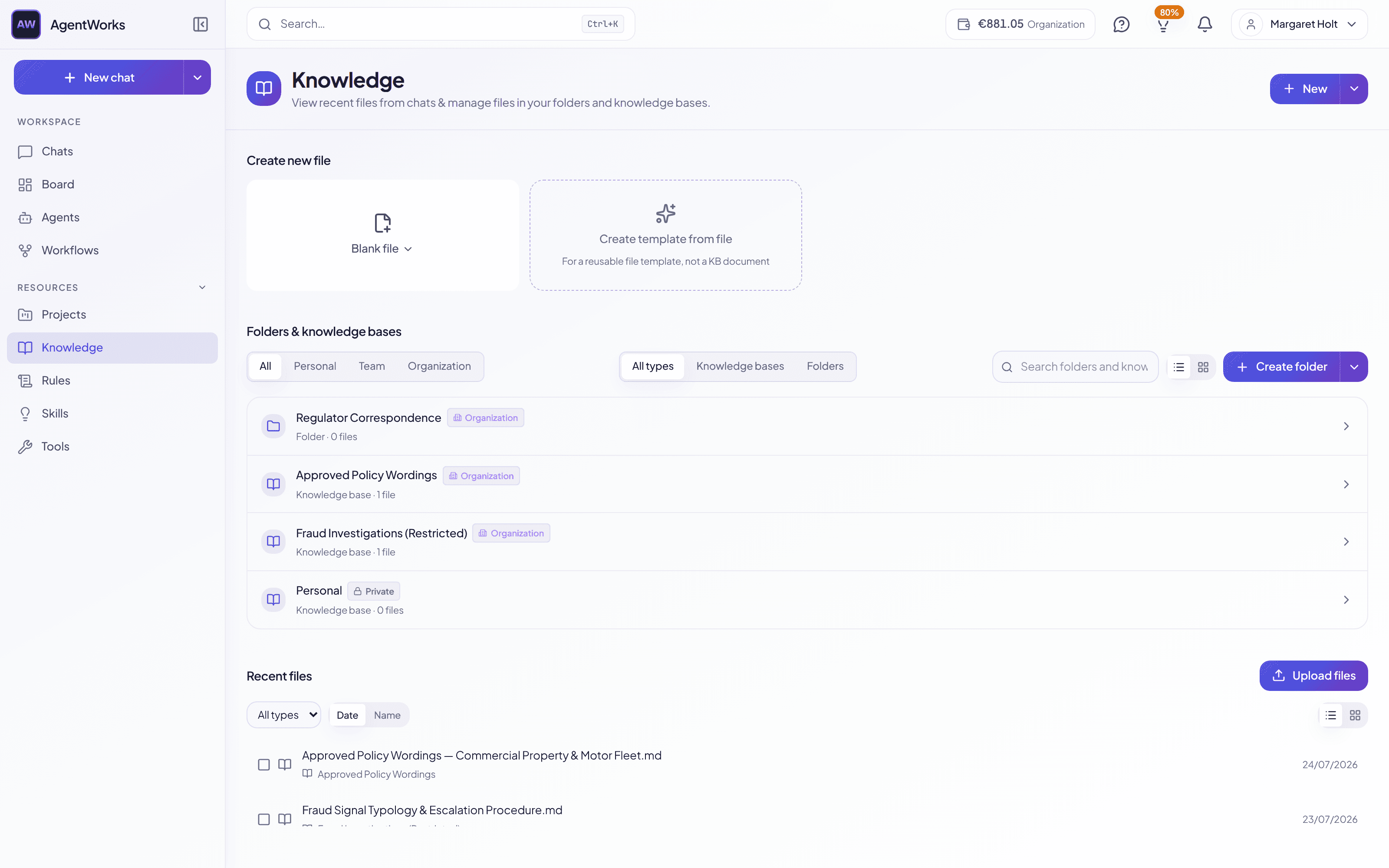
Task: Click the Blank file document icon
Action: point(383,223)
